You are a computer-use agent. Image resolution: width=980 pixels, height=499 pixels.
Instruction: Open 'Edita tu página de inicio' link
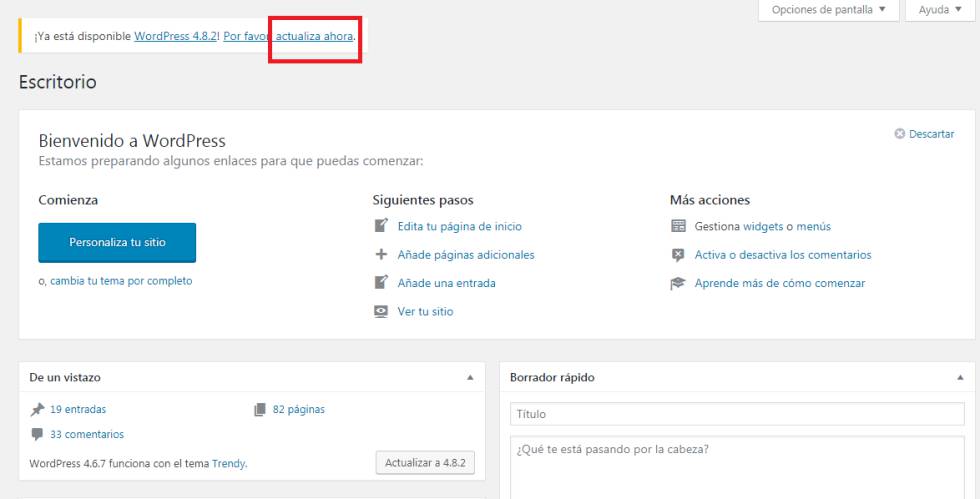click(x=459, y=226)
